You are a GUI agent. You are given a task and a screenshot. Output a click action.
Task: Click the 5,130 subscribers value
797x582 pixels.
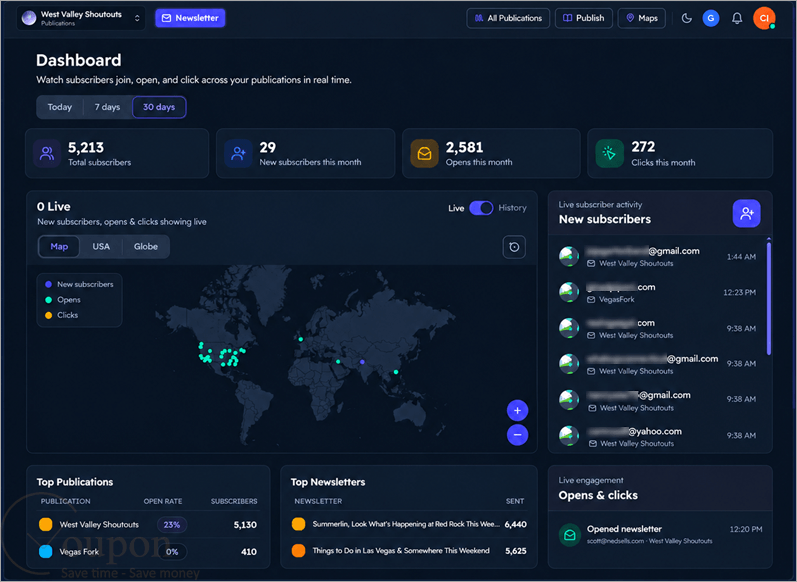click(x=245, y=525)
